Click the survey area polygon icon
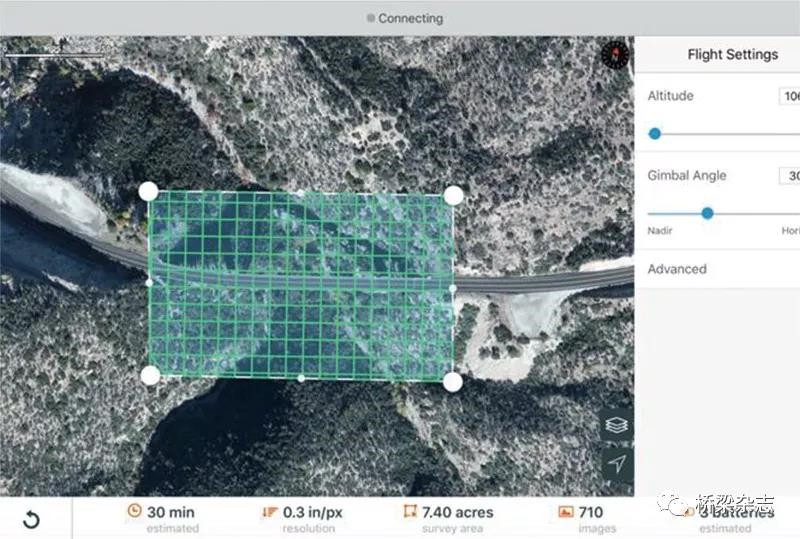800x539 pixels. click(x=408, y=512)
